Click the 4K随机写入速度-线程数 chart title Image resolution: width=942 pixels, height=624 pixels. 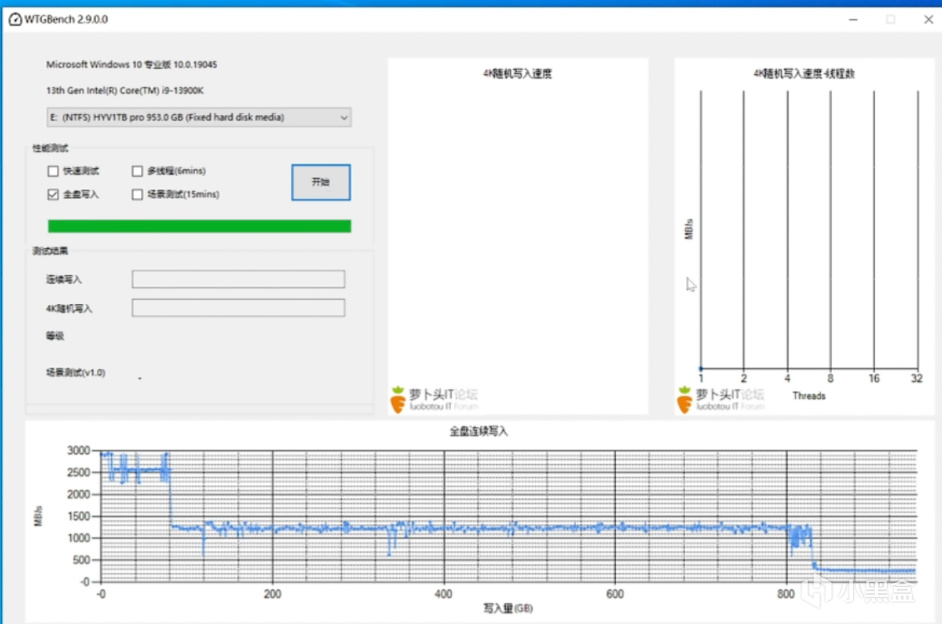804,73
